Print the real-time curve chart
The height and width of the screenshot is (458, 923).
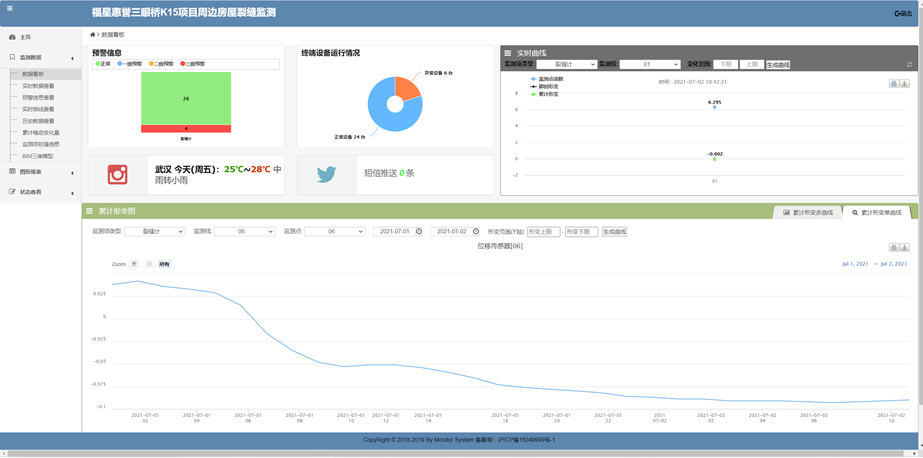click(894, 84)
